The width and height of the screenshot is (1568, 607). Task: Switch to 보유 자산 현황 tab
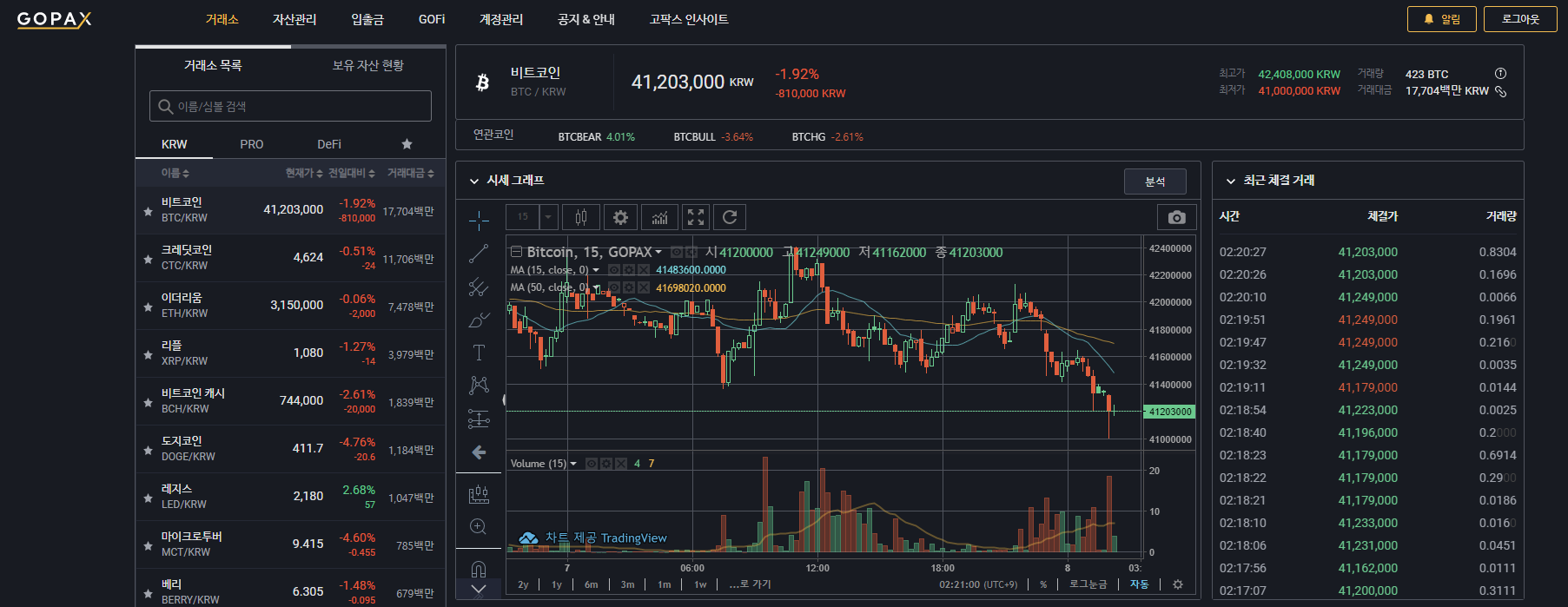click(368, 65)
